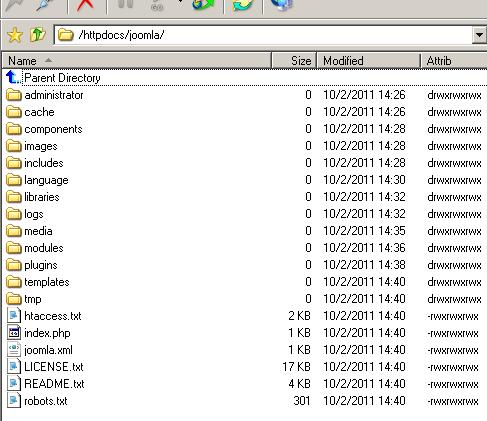Click the pause transfer toolbar icon
The width and height of the screenshot is (487, 421).
click(x=126, y=4)
